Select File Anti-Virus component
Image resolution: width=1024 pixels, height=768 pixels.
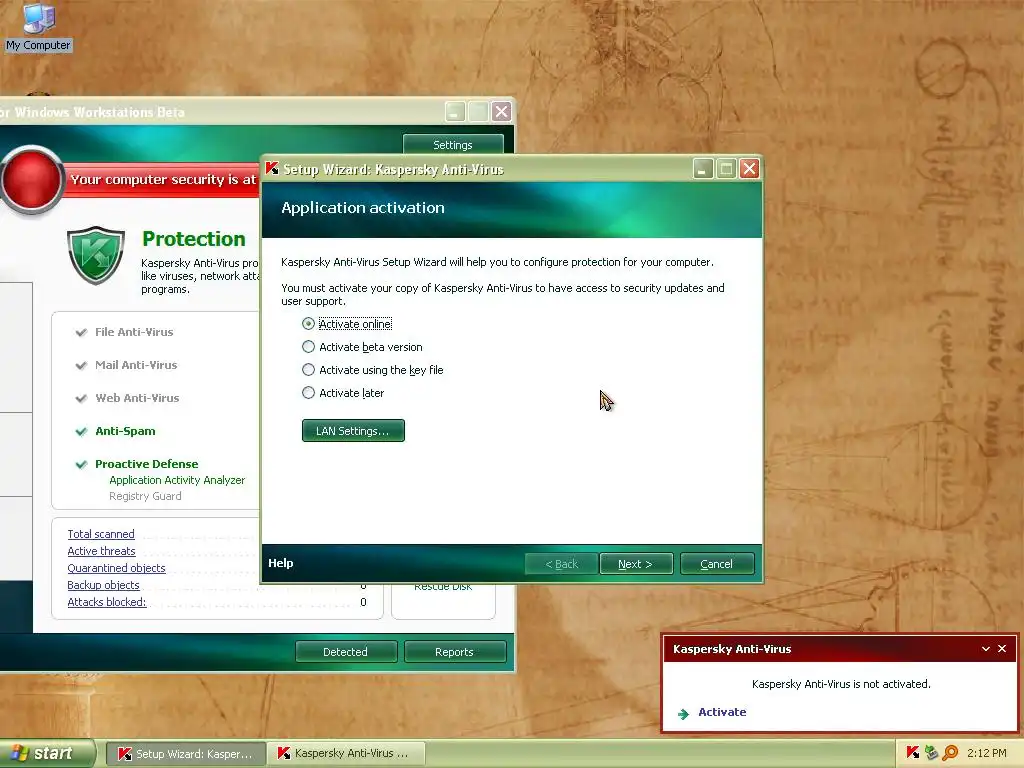tap(134, 332)
